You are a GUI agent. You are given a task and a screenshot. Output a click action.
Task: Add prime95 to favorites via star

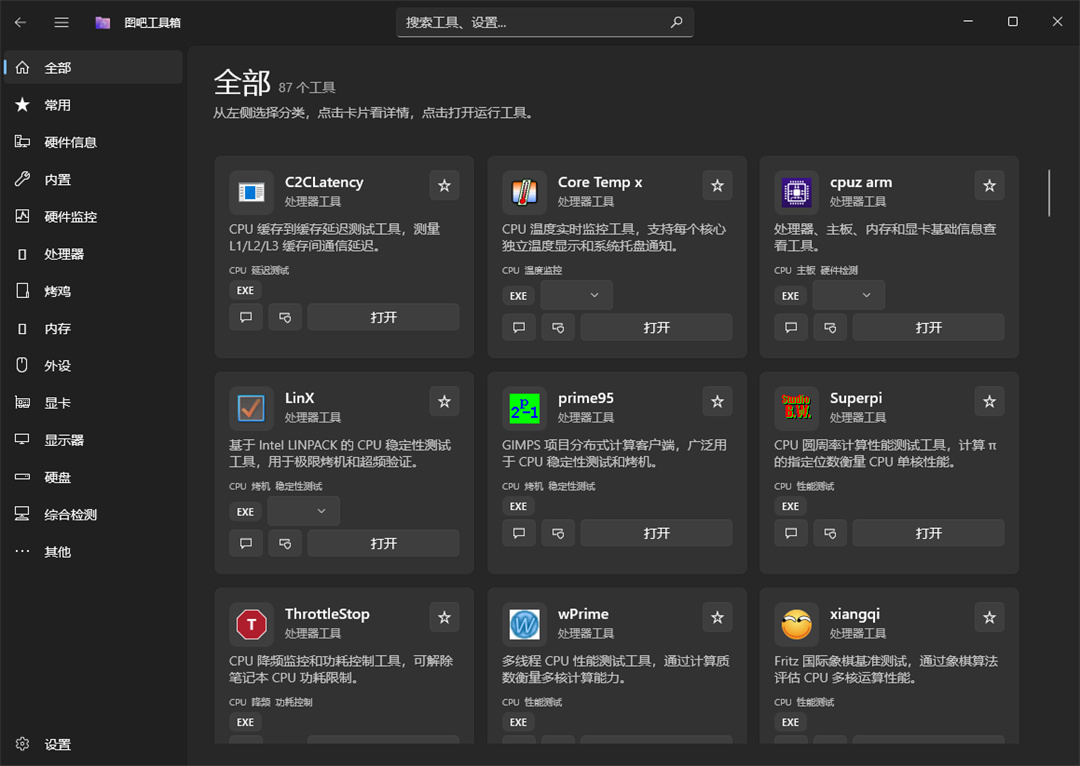pyautogui.click(x=717, y=401)
